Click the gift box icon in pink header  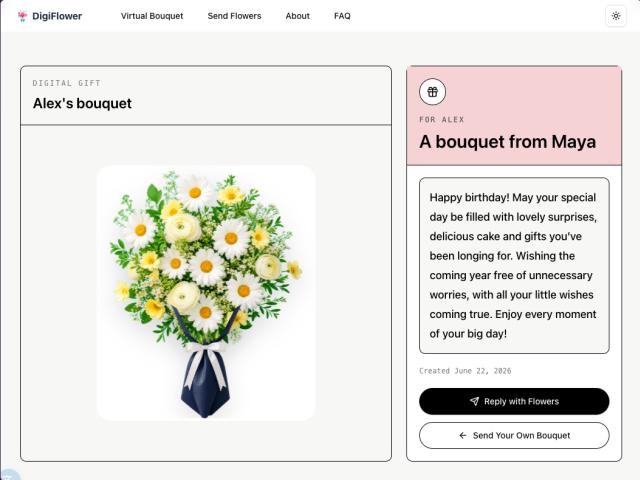[x=433, y=92]
